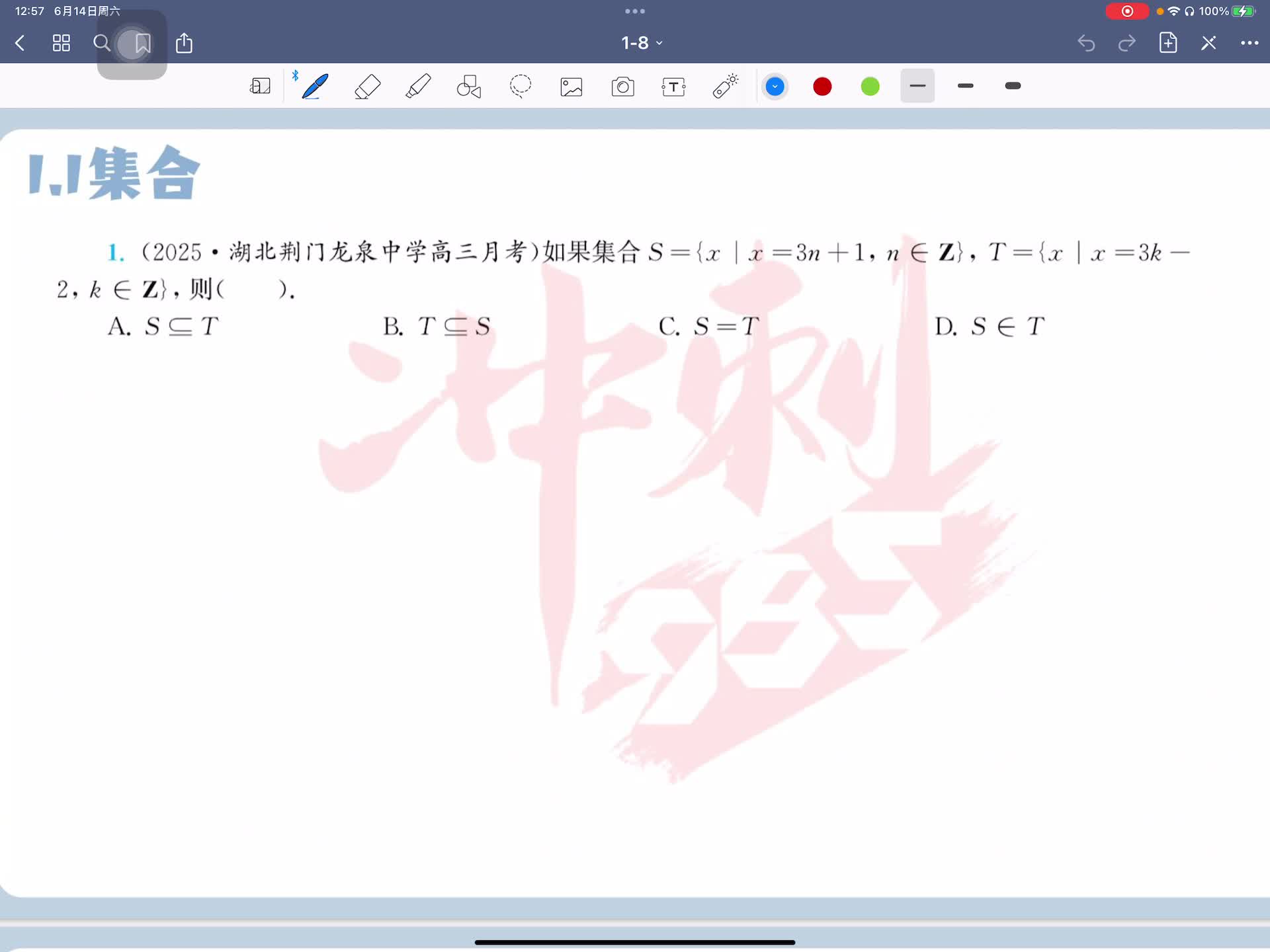Select the thickest stroke width
Screen dimensions: 1270x952
(x=1013, y=86)
